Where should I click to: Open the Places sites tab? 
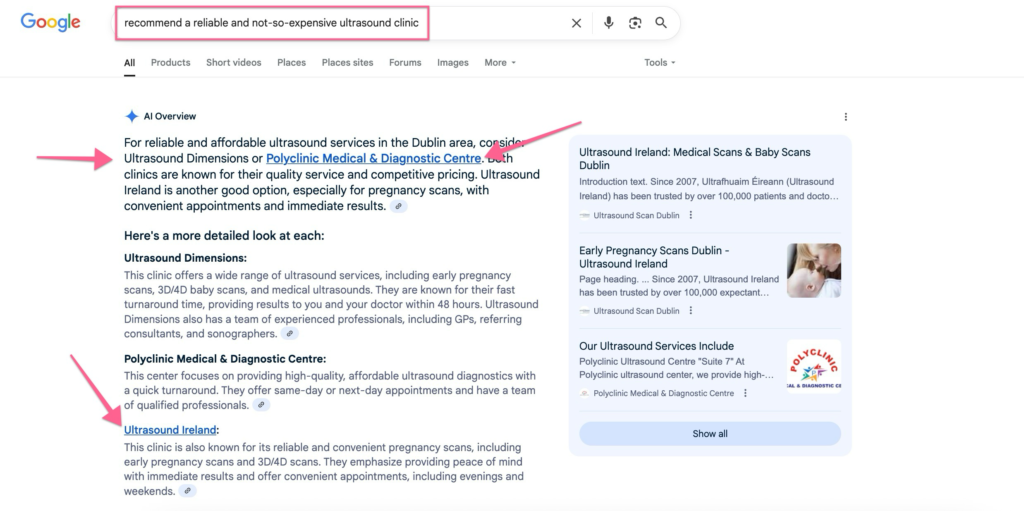point(347,63)
